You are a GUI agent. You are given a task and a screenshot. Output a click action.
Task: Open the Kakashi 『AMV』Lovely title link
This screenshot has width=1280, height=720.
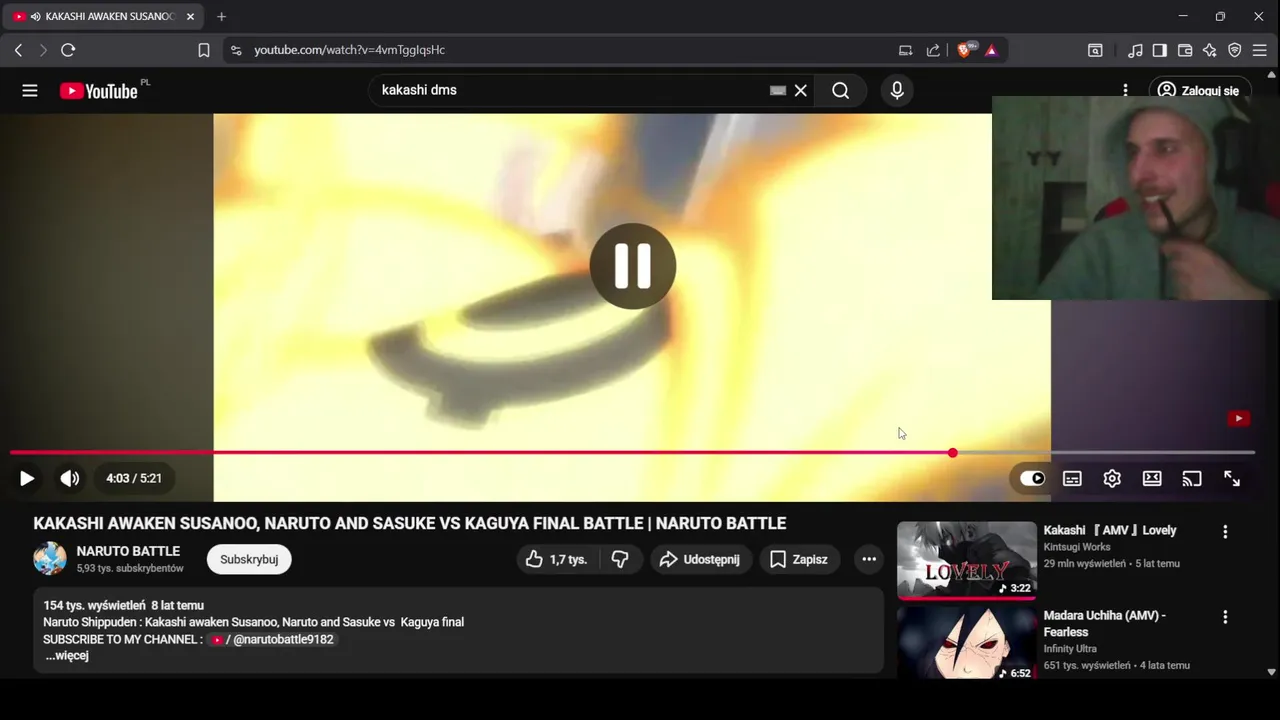1110,530
